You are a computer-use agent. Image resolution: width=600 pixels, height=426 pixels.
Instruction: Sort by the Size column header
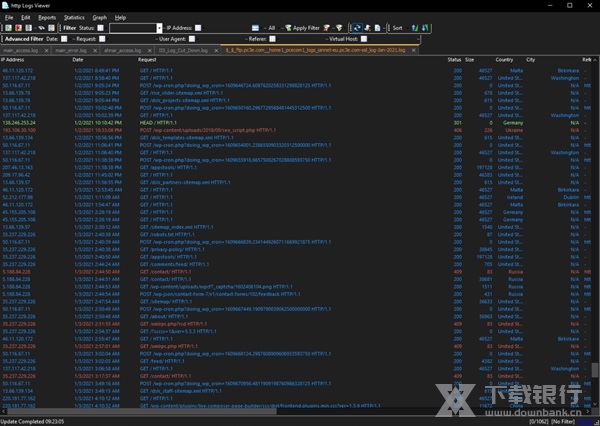(470, 60)
